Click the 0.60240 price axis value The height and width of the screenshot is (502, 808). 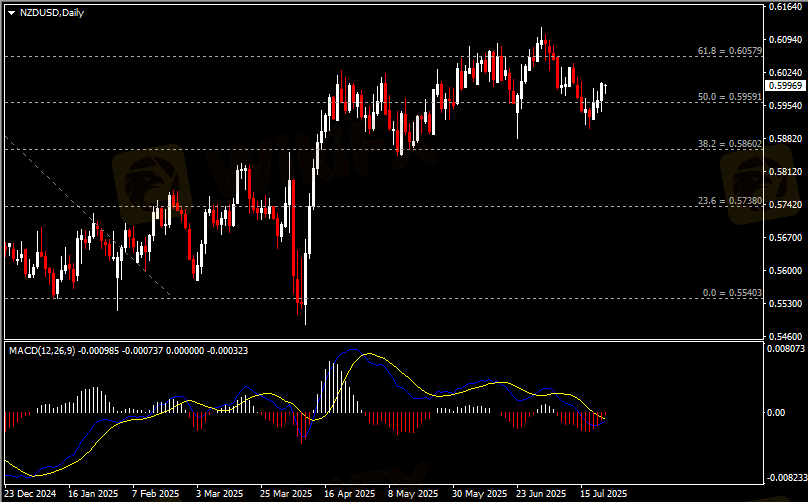785,73
